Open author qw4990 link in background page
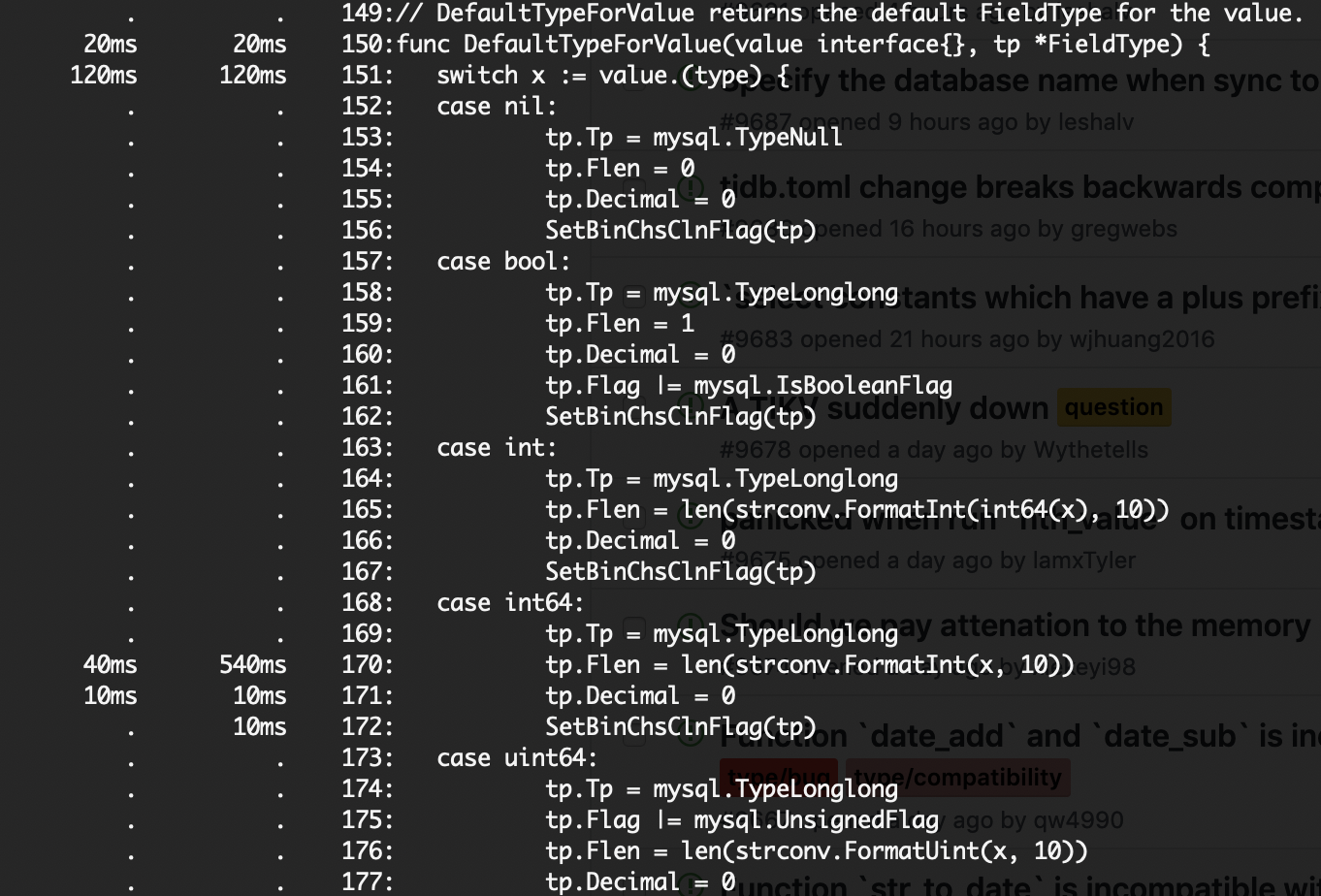Image resolution: width=1321 pixels, height=896 pixels. [1079, 820]
